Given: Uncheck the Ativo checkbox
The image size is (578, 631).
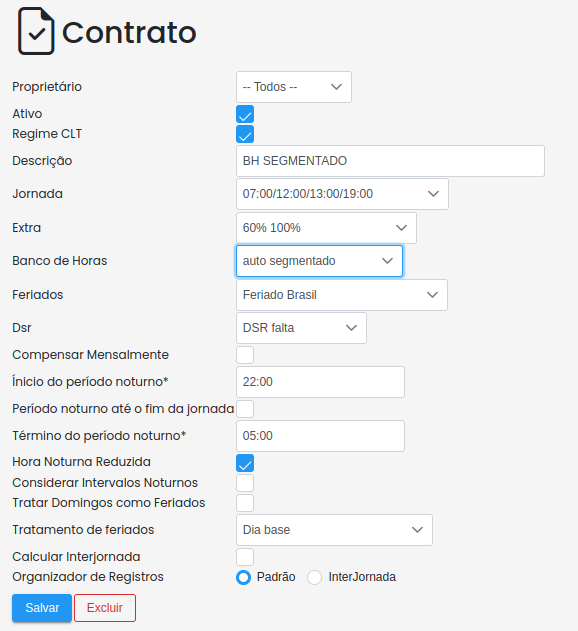Looking at the screenshot, I should click(x=245, y=114).
